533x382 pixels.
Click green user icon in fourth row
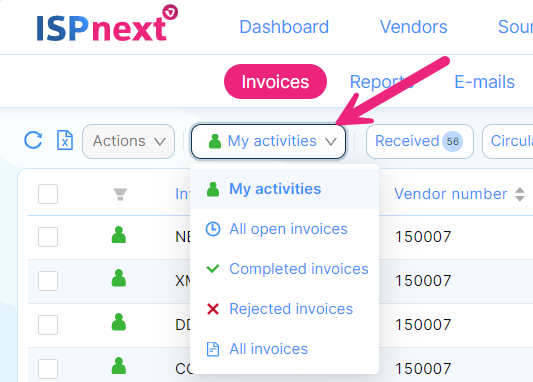pos(119,366)
